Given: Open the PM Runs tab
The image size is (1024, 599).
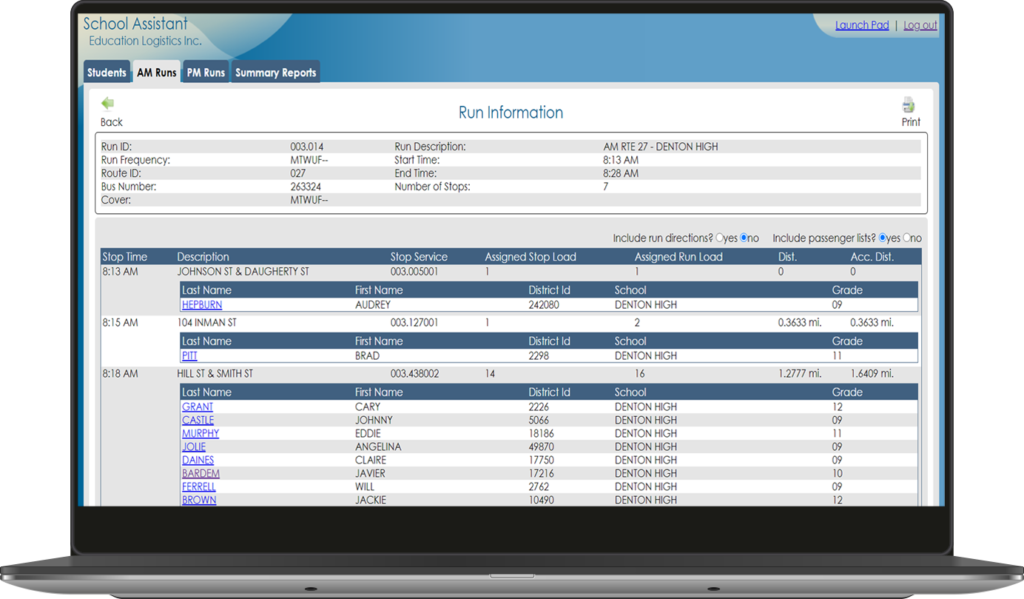Looking at the screenshot, I should coord(205,71).
